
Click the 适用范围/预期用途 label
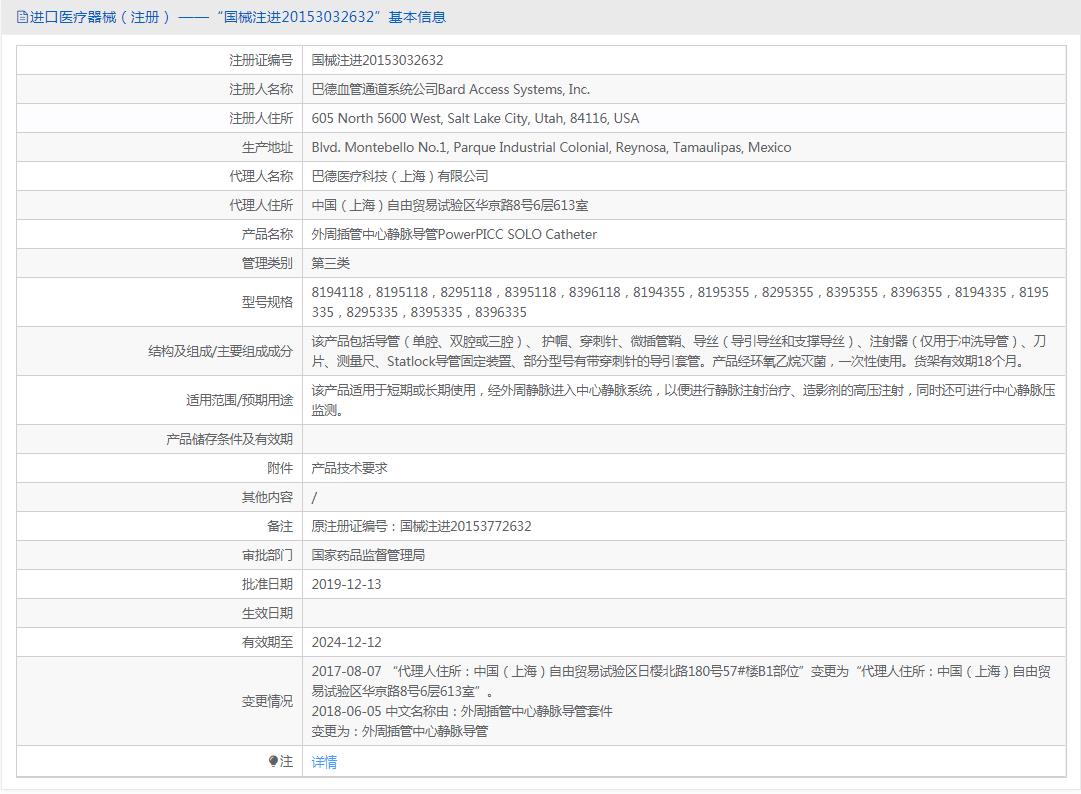point(239,400)
